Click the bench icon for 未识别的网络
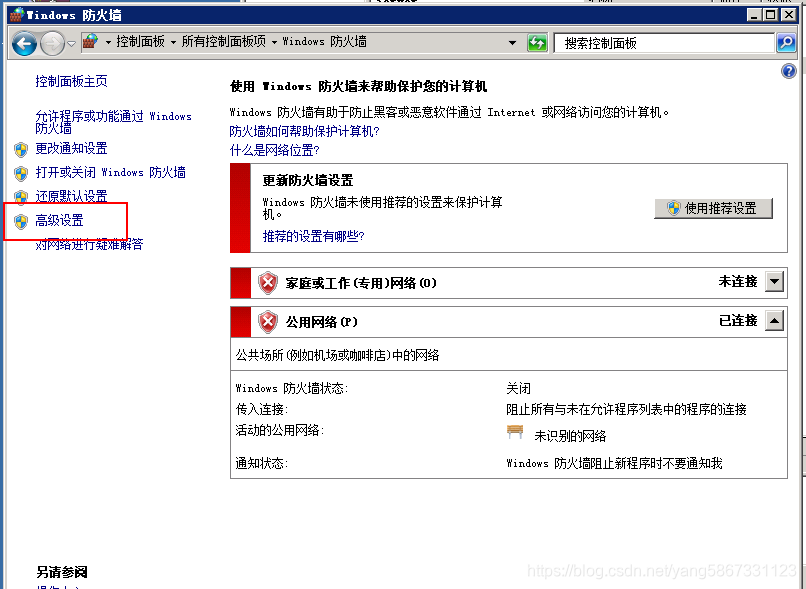The image size is (806, 589). pos(515,432)
